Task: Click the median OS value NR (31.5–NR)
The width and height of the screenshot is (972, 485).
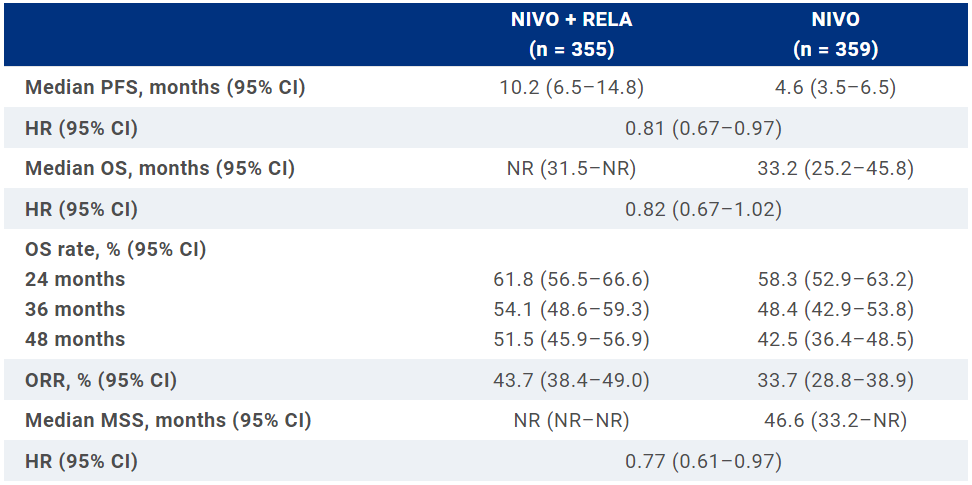Action: pos(571,169)
